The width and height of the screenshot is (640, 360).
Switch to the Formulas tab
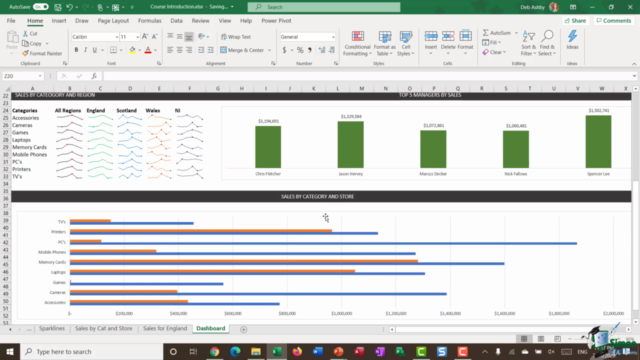[x=149, y=20]
